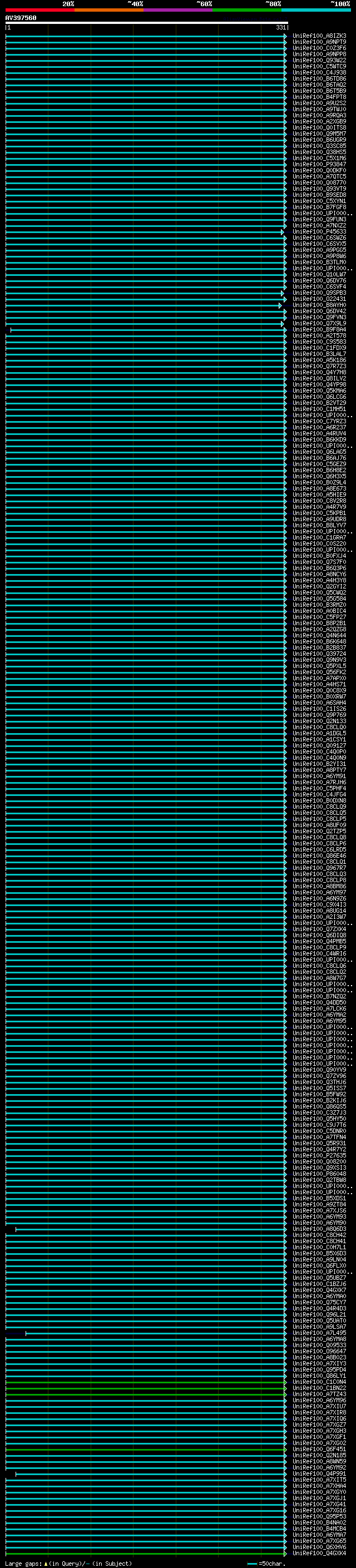Select the label UniRef100_B9F8A4
This screenshot has height=1568, width=356.
pyautogui.click(x=319, y=329)
